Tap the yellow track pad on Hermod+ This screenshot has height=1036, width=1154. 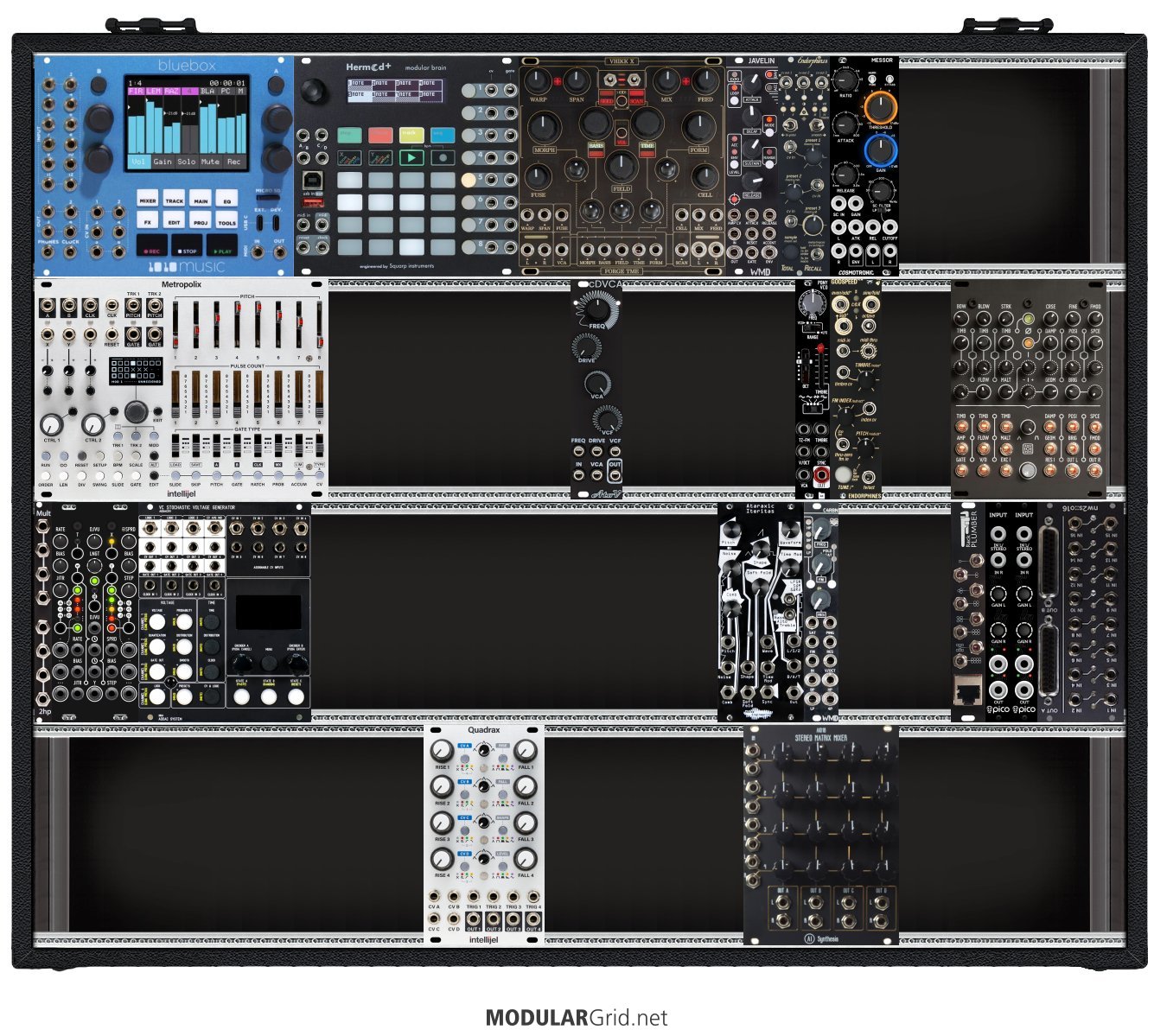click(x=411, y=135)
